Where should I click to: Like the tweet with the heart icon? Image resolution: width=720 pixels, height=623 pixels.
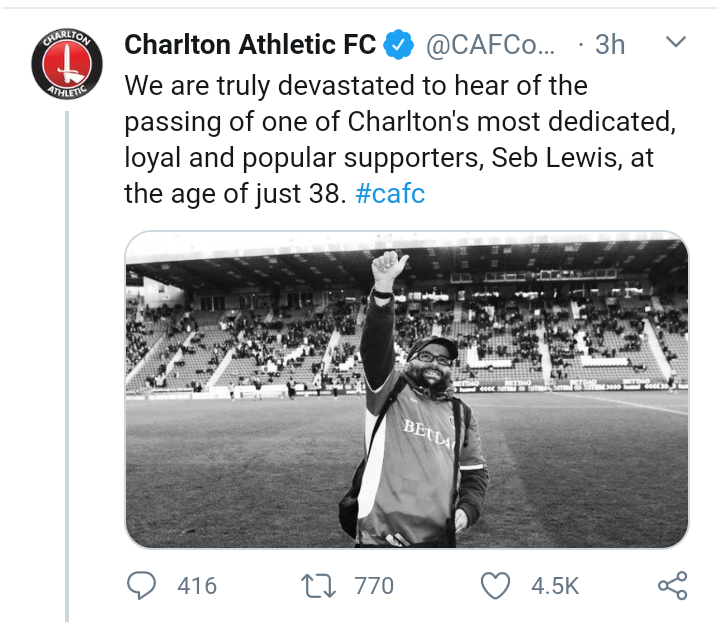click(x=496, y=585)
